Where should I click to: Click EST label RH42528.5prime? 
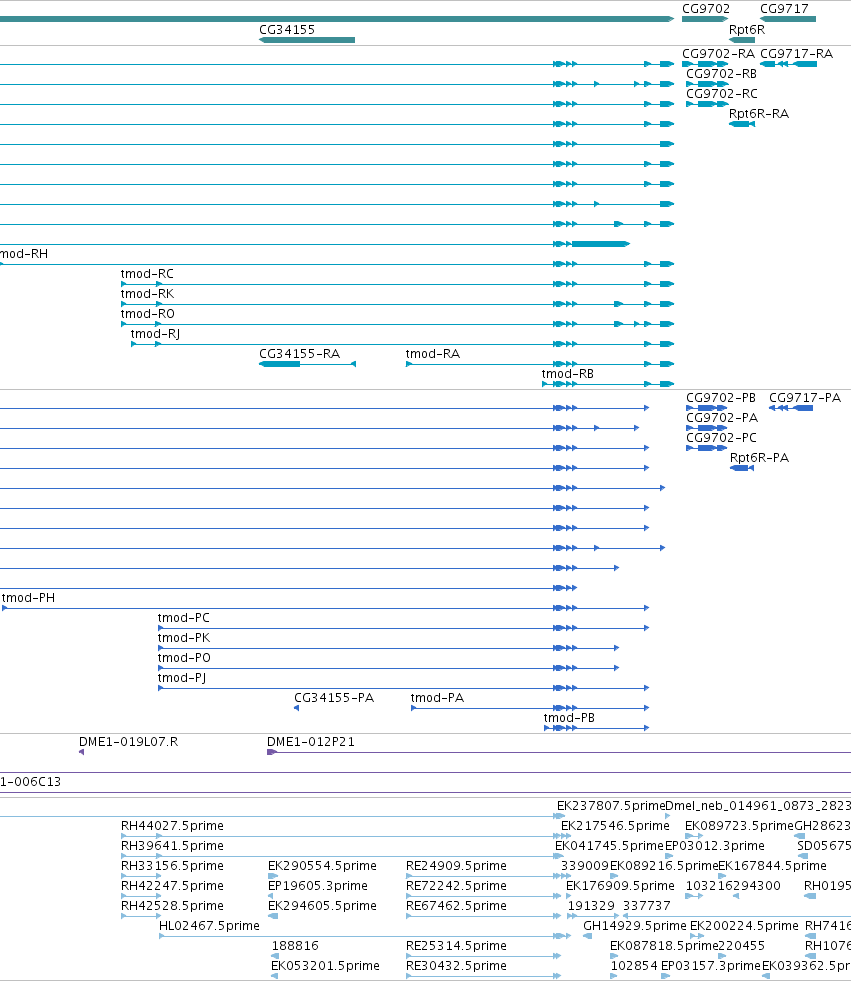pos(172,906)
